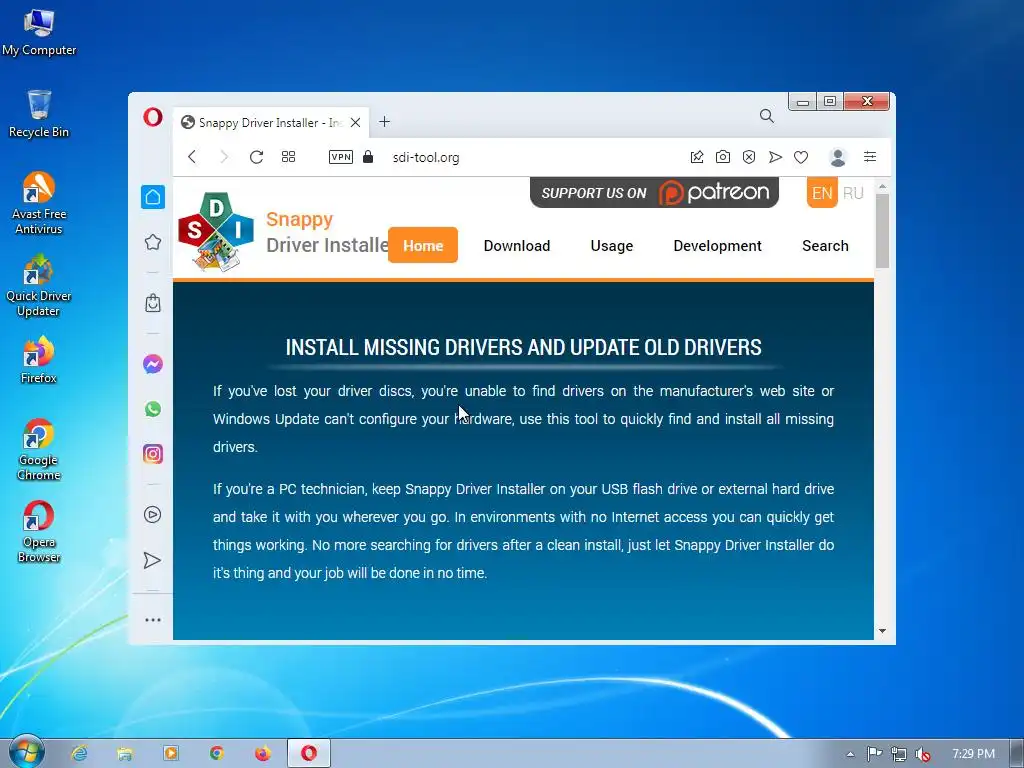Open Windows Media Player taskbar icon
Image resolution: width=1024 pixels, height=768 pixels.
pyautogui.click(x=170, y=753)
